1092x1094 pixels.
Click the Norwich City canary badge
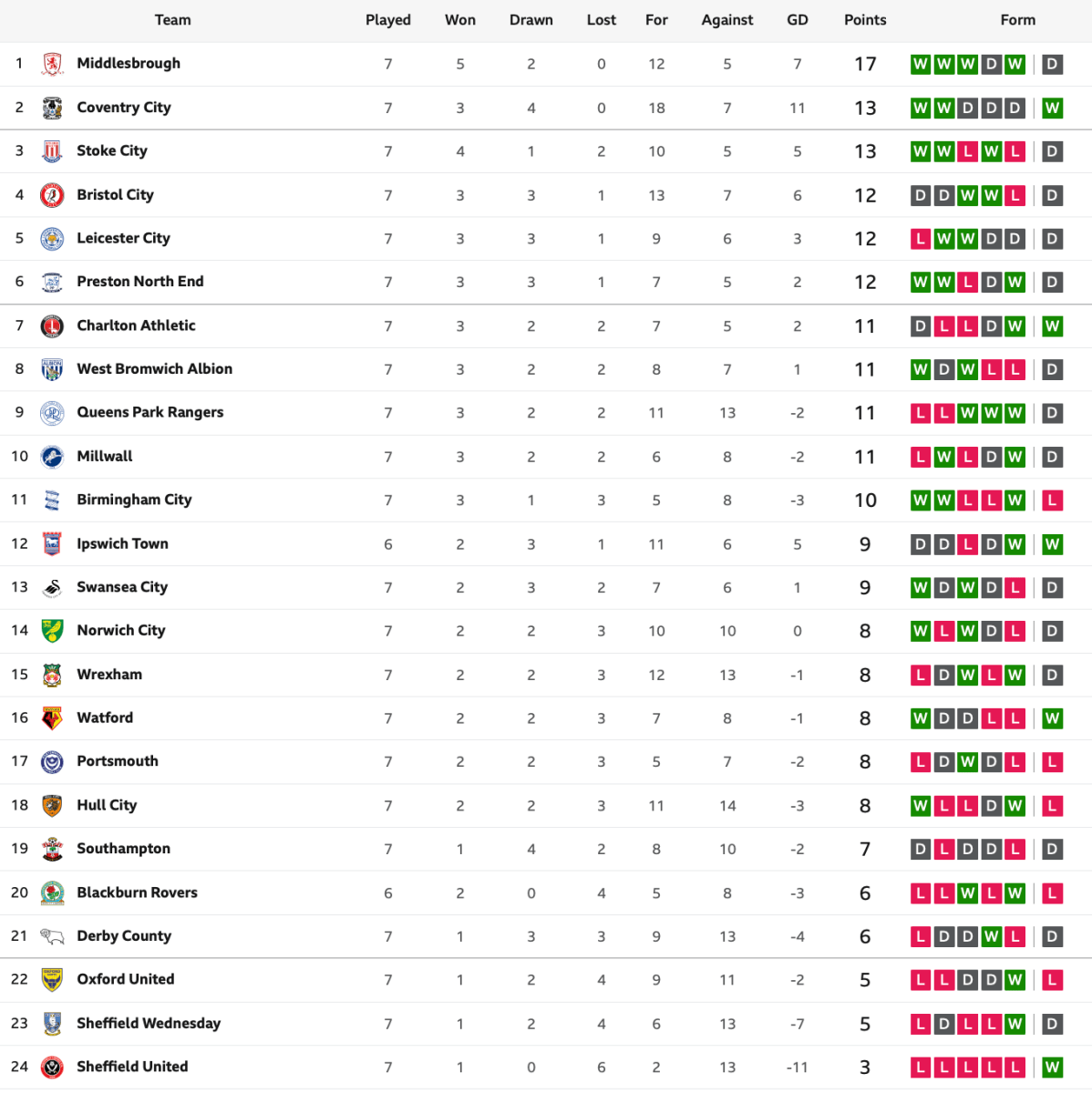[x=53, y=631]
